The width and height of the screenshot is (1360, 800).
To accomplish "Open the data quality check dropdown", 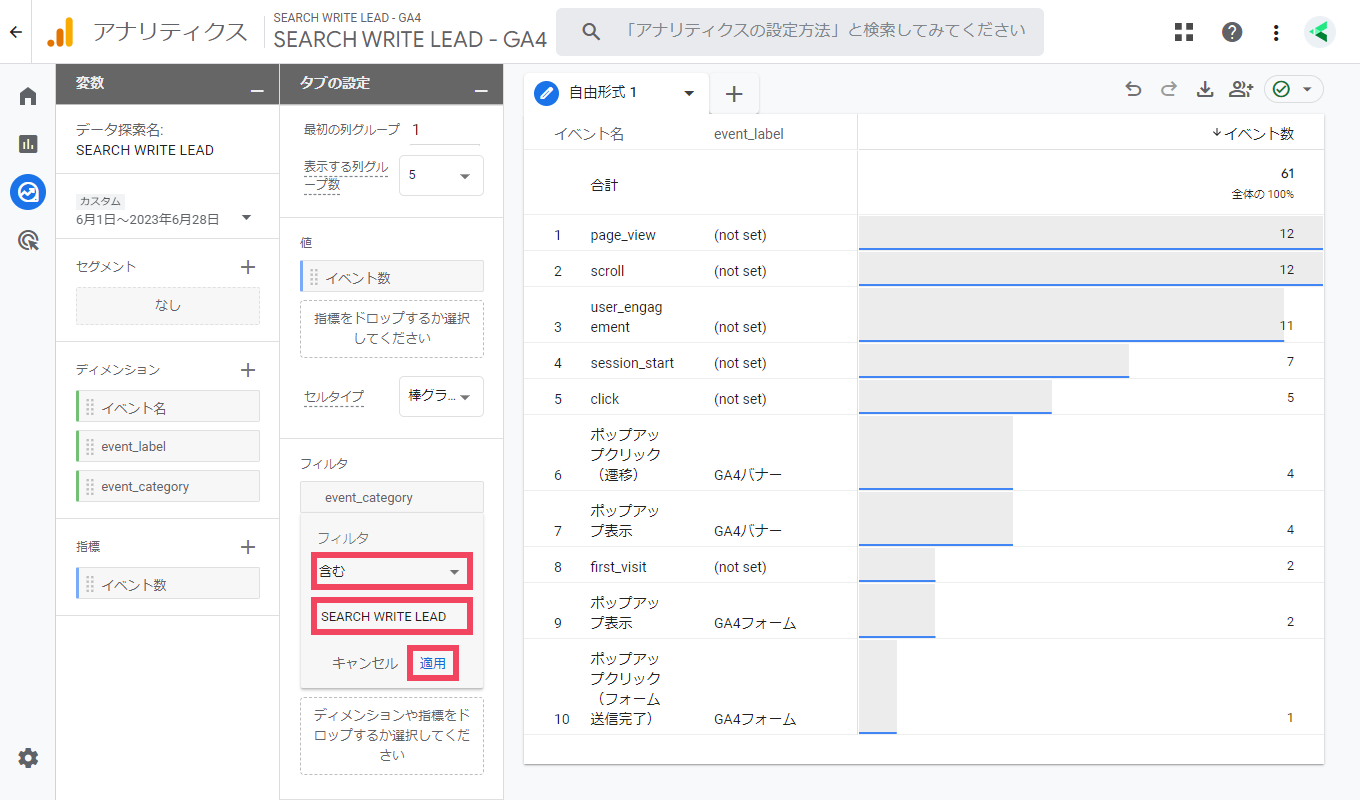I will [x=1294, y=89].
